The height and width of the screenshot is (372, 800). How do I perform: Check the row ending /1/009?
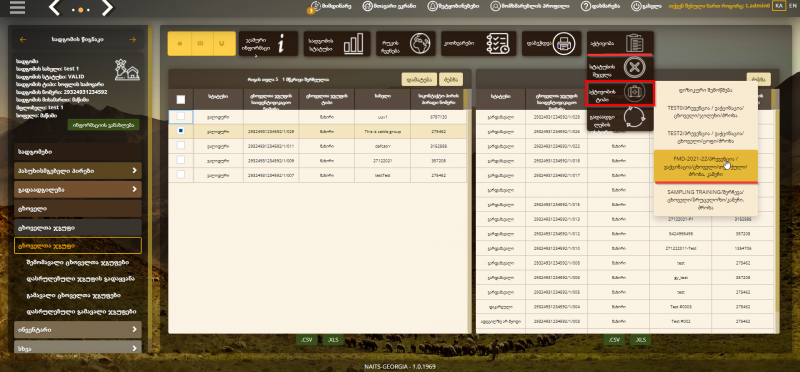(x=181, y=160)
